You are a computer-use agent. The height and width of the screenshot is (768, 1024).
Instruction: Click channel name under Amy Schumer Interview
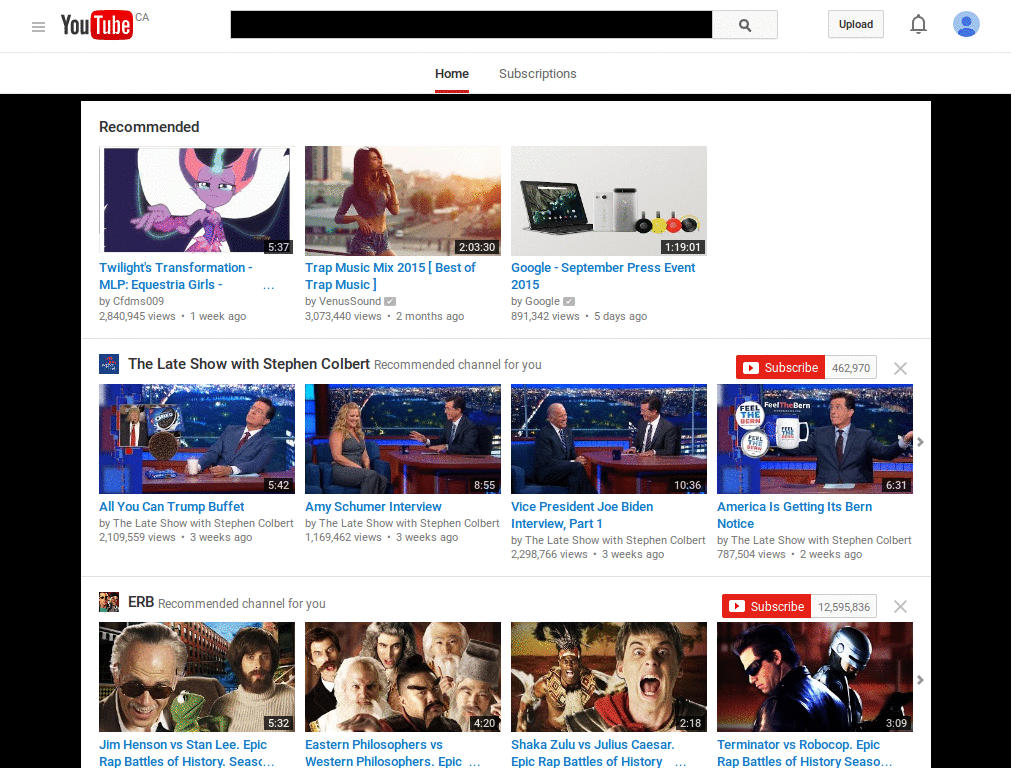click(x=409, y=523)
